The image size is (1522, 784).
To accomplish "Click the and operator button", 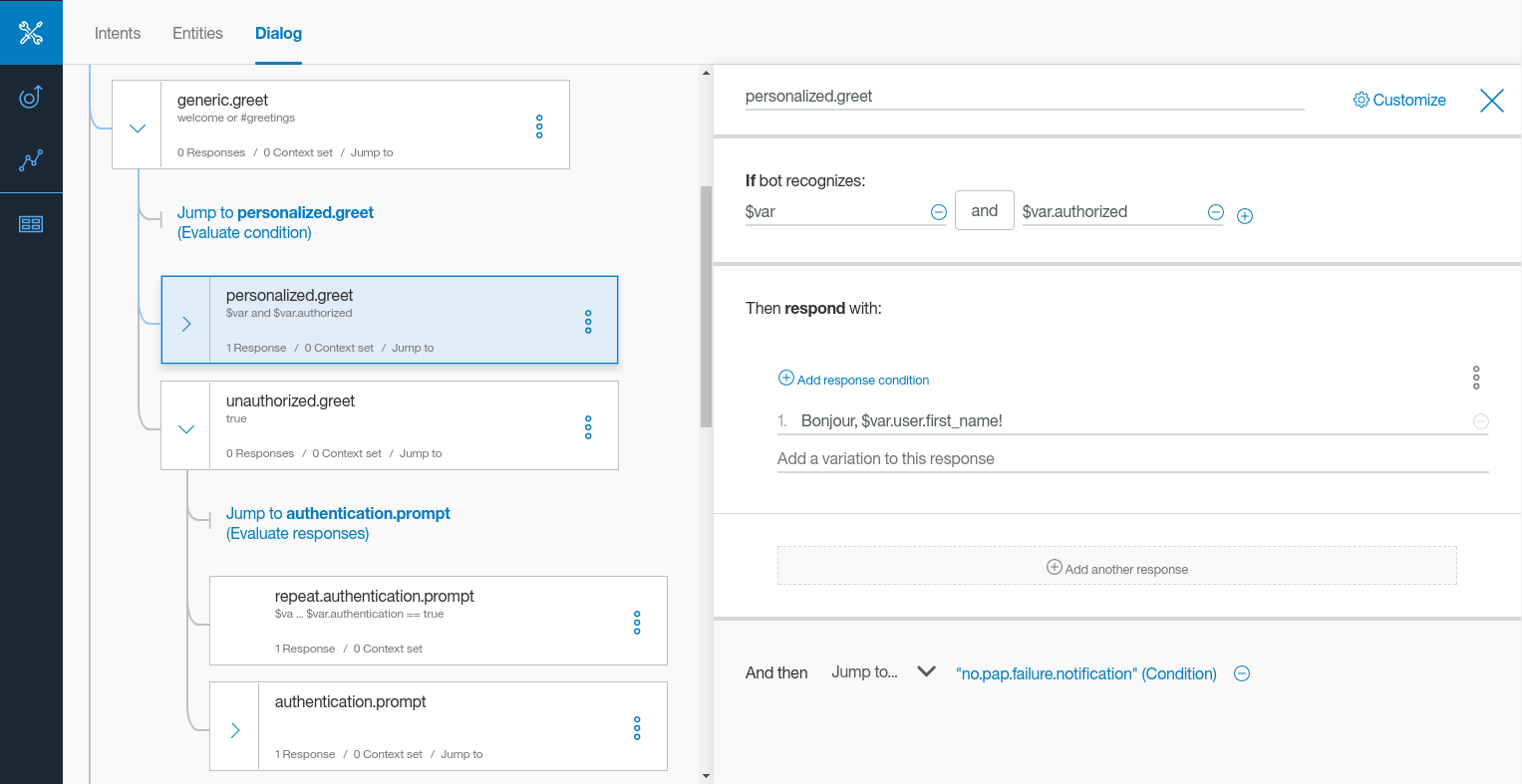I will pyautogui.click(x=984, y=211).
